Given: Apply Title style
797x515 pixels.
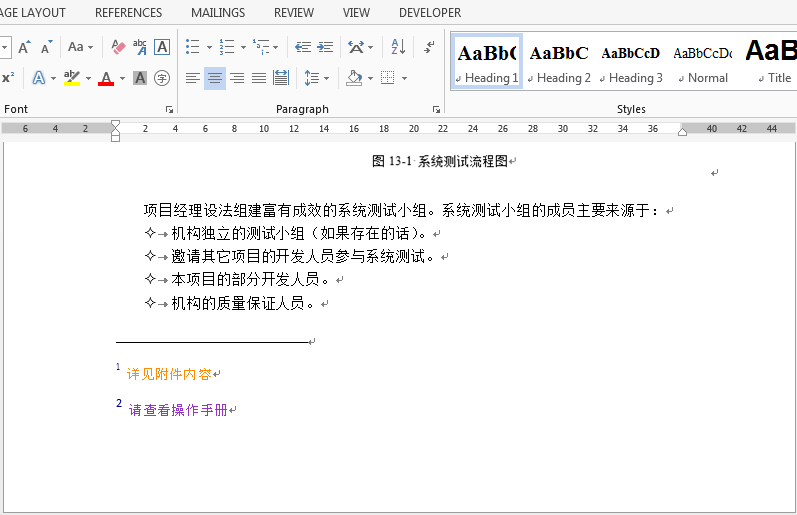Looking at the screenshot, I should [x=772, y=62].
